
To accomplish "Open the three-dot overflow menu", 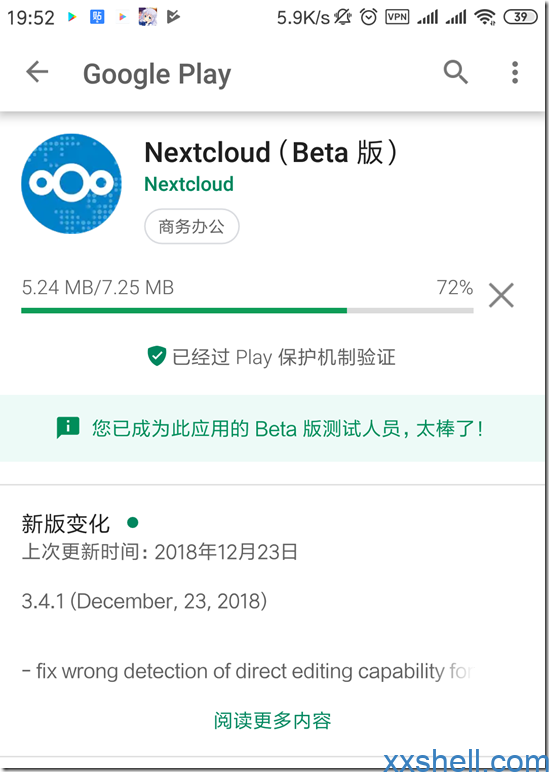I will coord(515,72).
